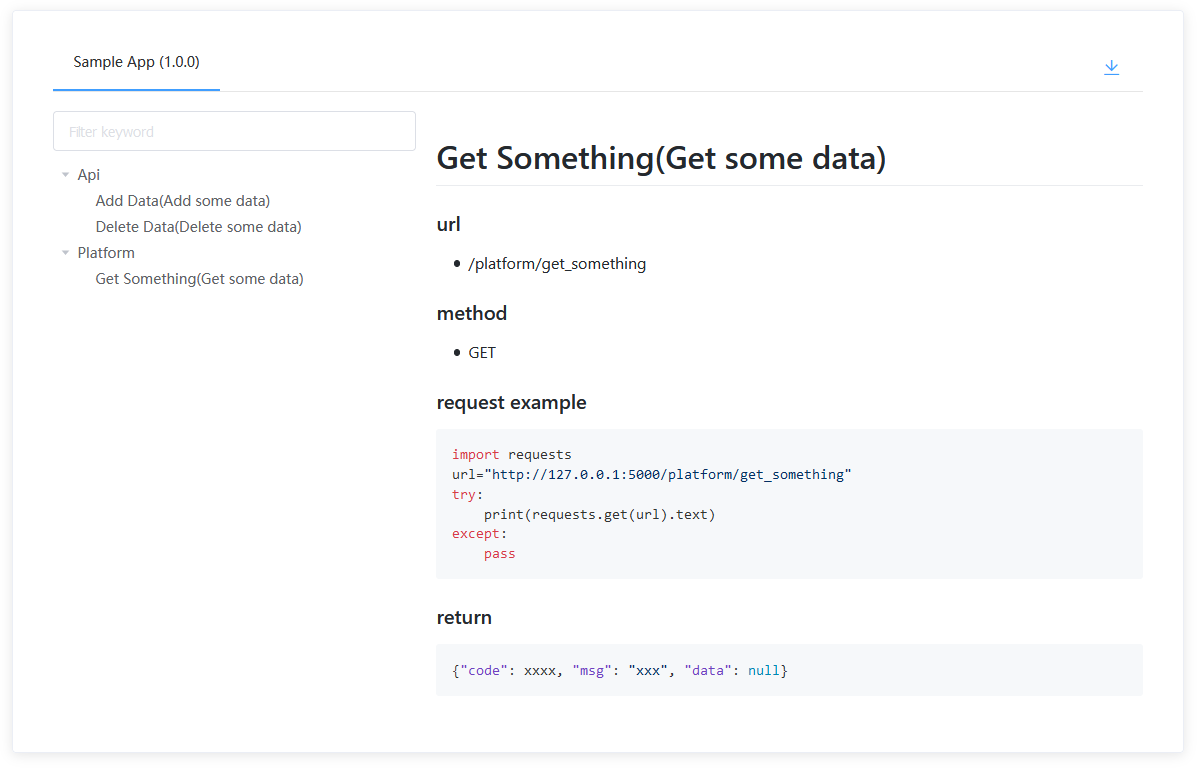Collapse the Platform tree section
This screenshot has width=1198, height=768.
(x=65, y=252)
